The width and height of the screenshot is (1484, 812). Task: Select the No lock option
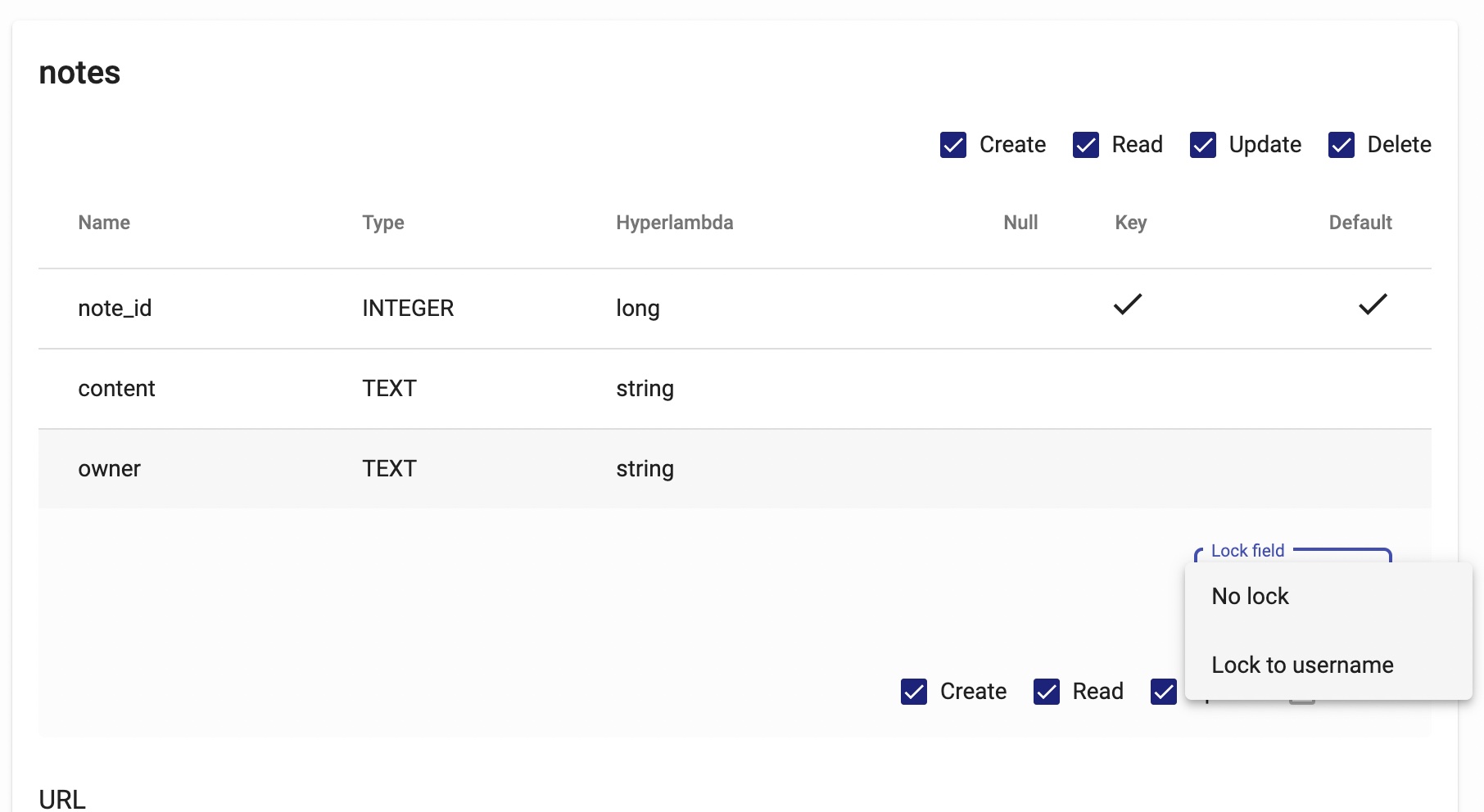tap(1250, 596)
